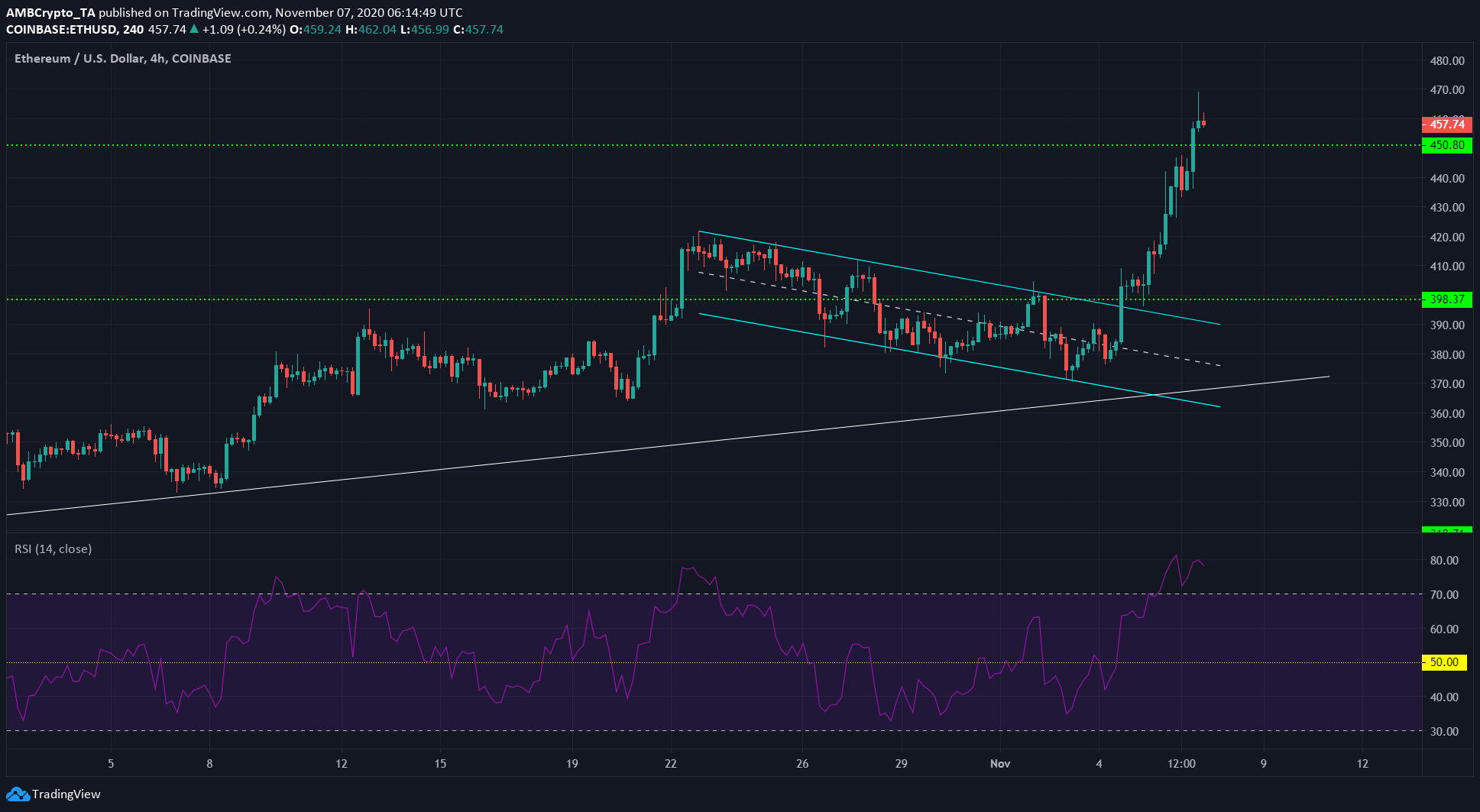Click the TradingView text at bottom left
Image resolution: width=1480 pixels, height=812 pixels.
(66, 794)
